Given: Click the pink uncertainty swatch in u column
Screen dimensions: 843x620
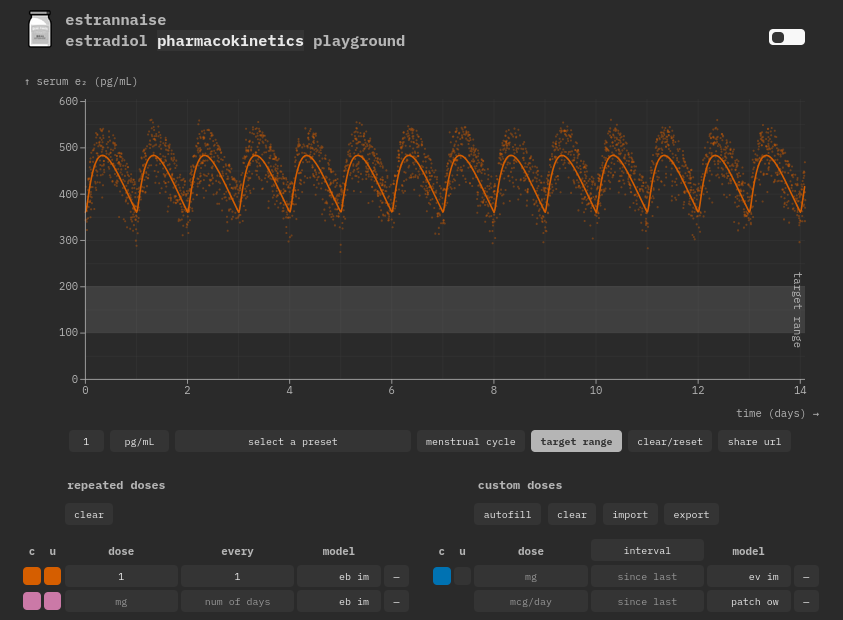Looking at the screenshot, I should coord(52,601).
